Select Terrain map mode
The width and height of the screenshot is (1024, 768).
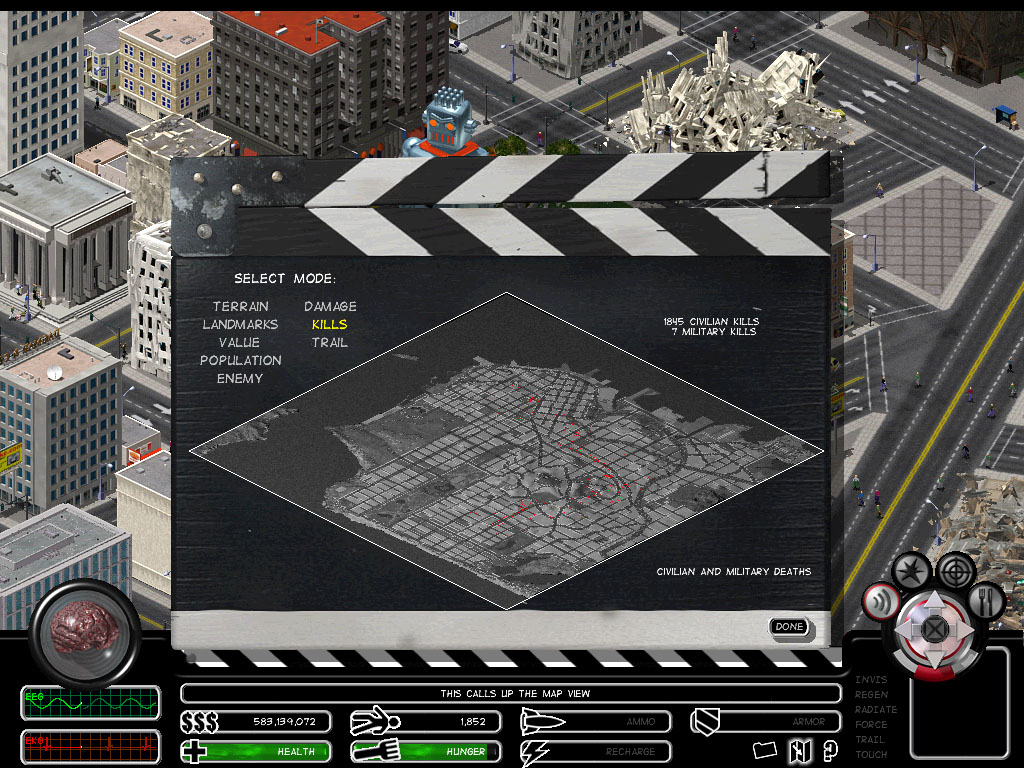pos(240,306)
